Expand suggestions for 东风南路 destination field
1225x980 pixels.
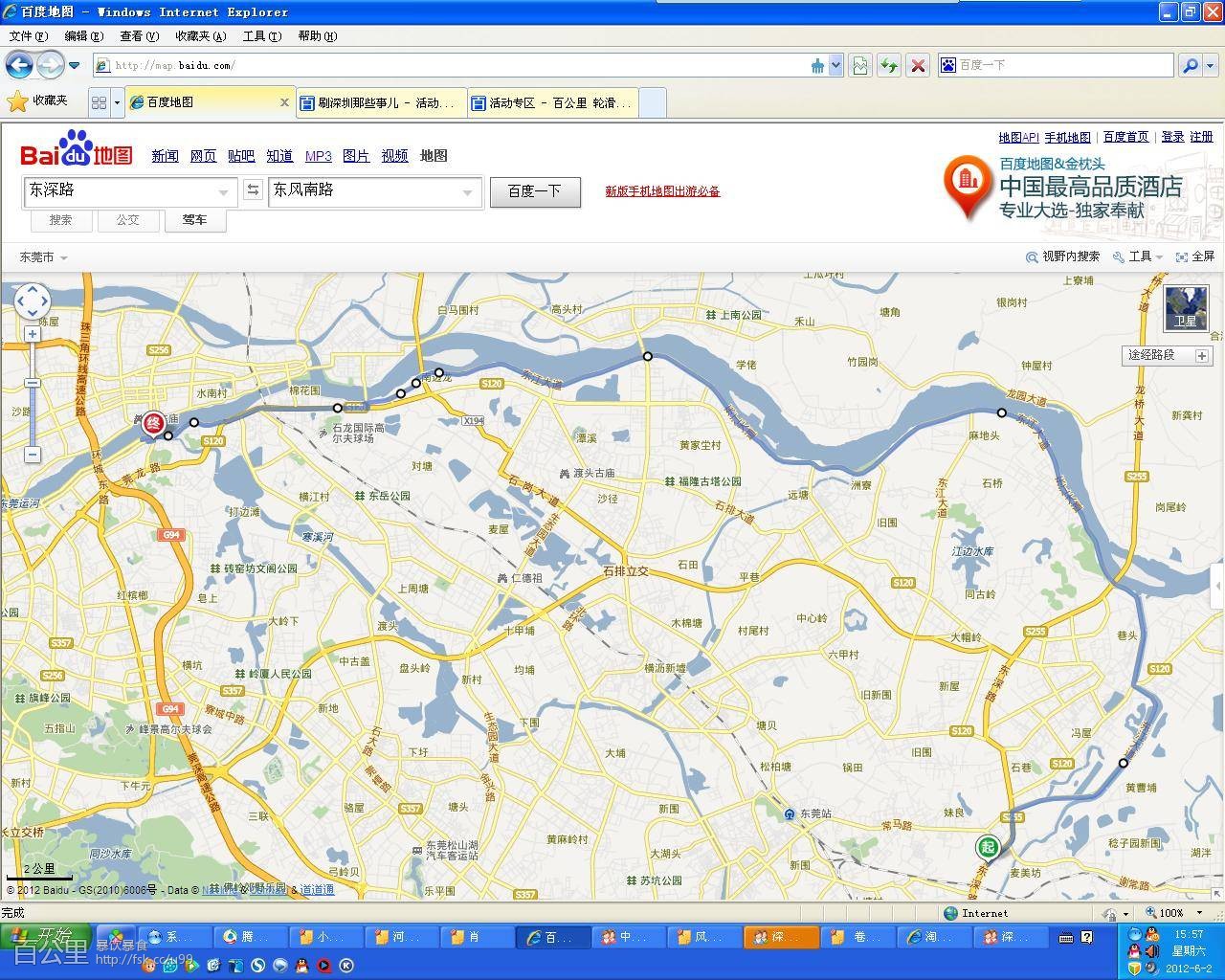point(468,191)
